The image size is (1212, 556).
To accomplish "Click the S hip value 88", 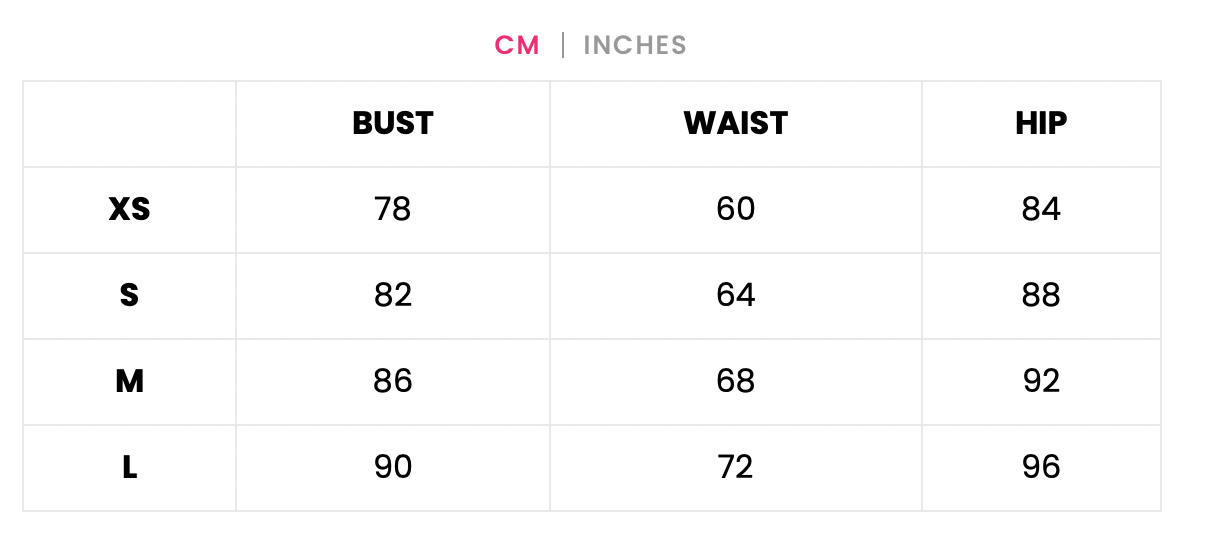I will 1041,295.
